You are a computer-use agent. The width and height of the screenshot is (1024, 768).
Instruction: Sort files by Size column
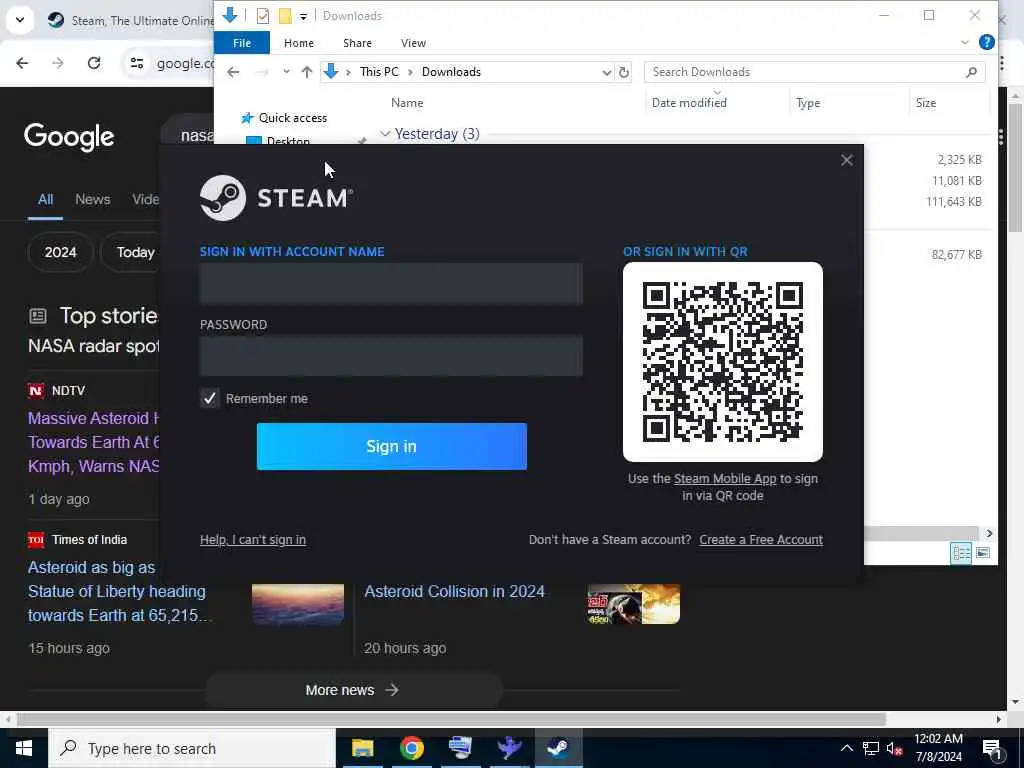(925, 103)
